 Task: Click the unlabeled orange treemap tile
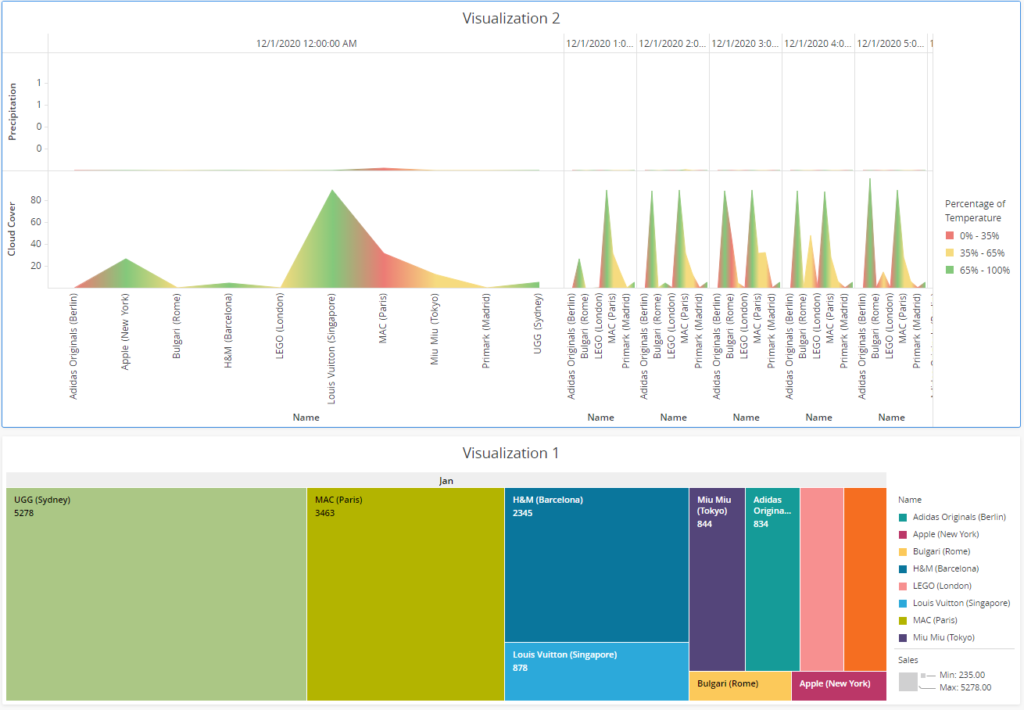[865, 579]
